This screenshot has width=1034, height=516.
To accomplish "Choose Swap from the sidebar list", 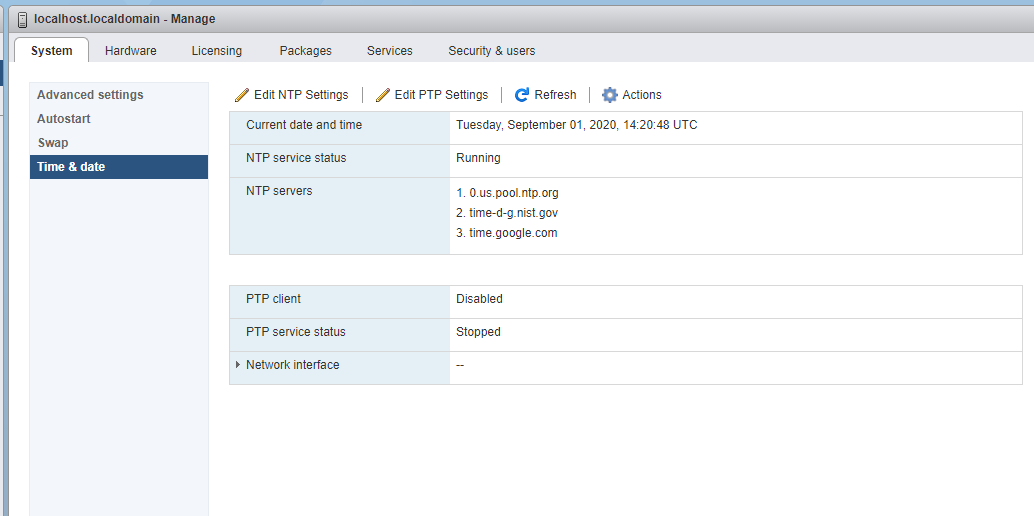I will coord(53,143).
